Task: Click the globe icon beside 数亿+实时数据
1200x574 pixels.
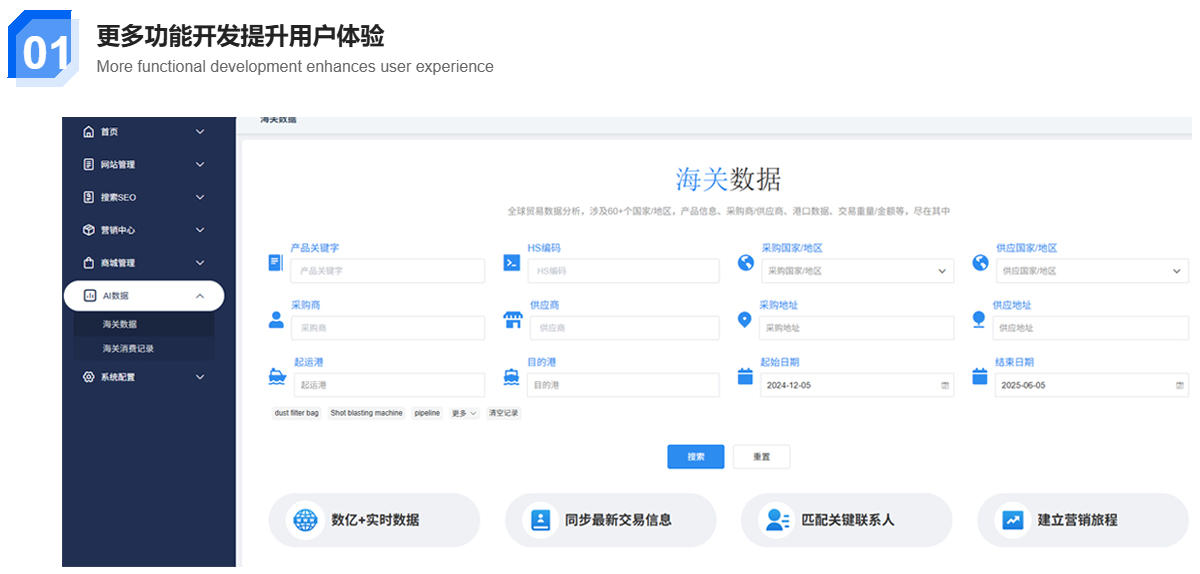Action: (x=305, y=520)
